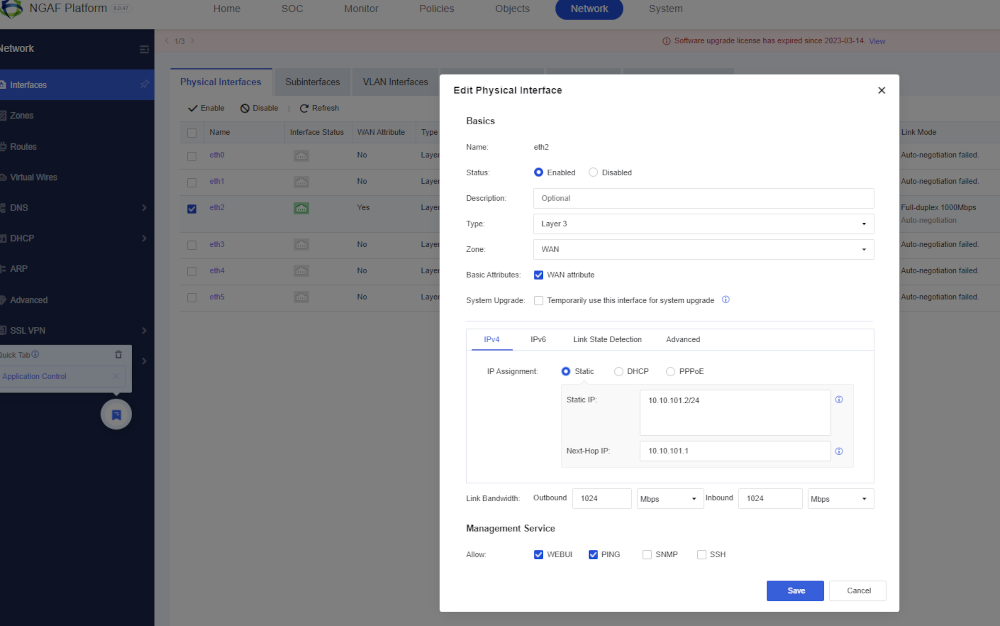Click the System Upgrade info icon
This screenshot has width=1000, height=626.
pyautogui.click(x=725, y=300)
